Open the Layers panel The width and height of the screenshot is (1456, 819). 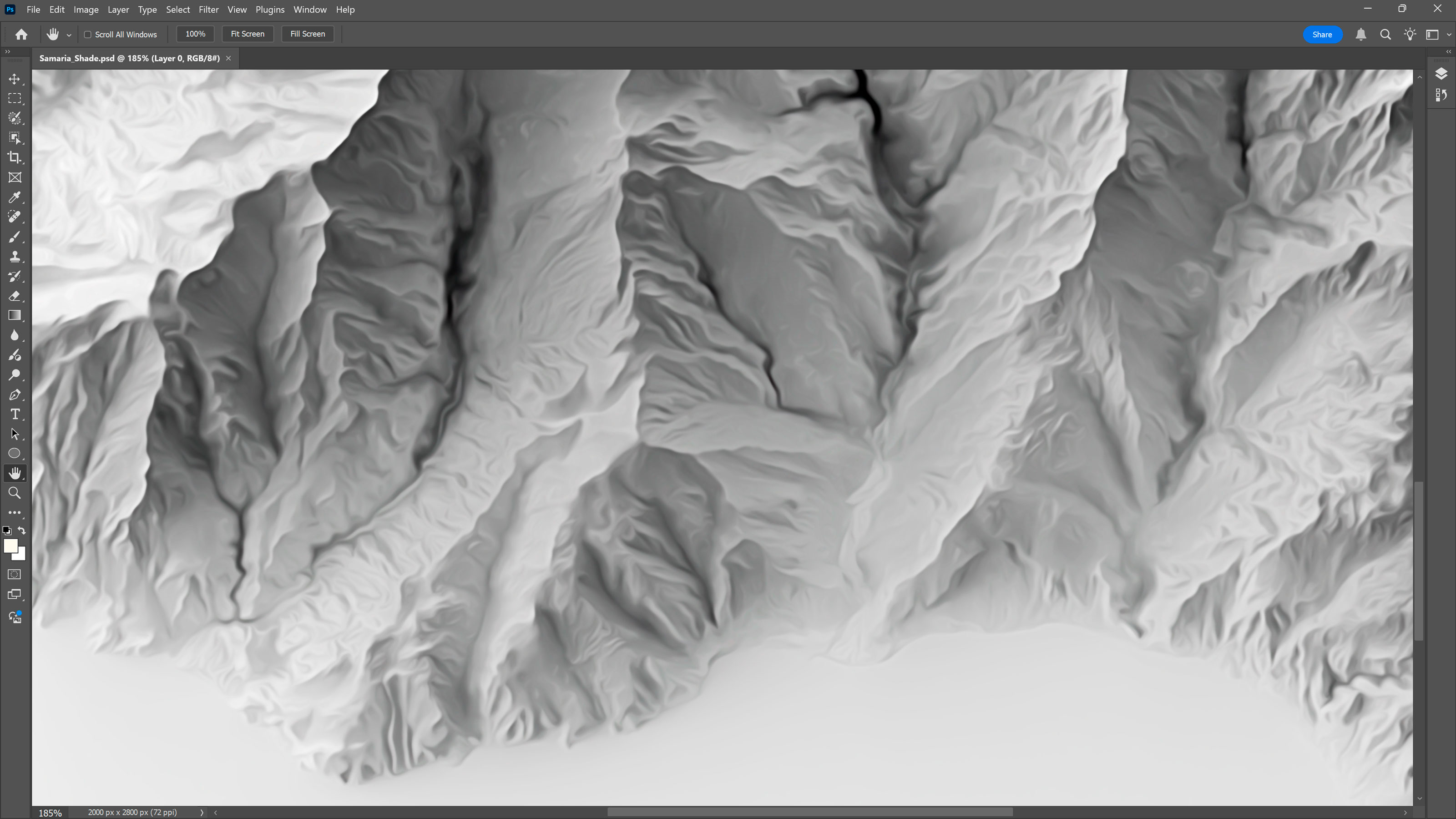1441,73
